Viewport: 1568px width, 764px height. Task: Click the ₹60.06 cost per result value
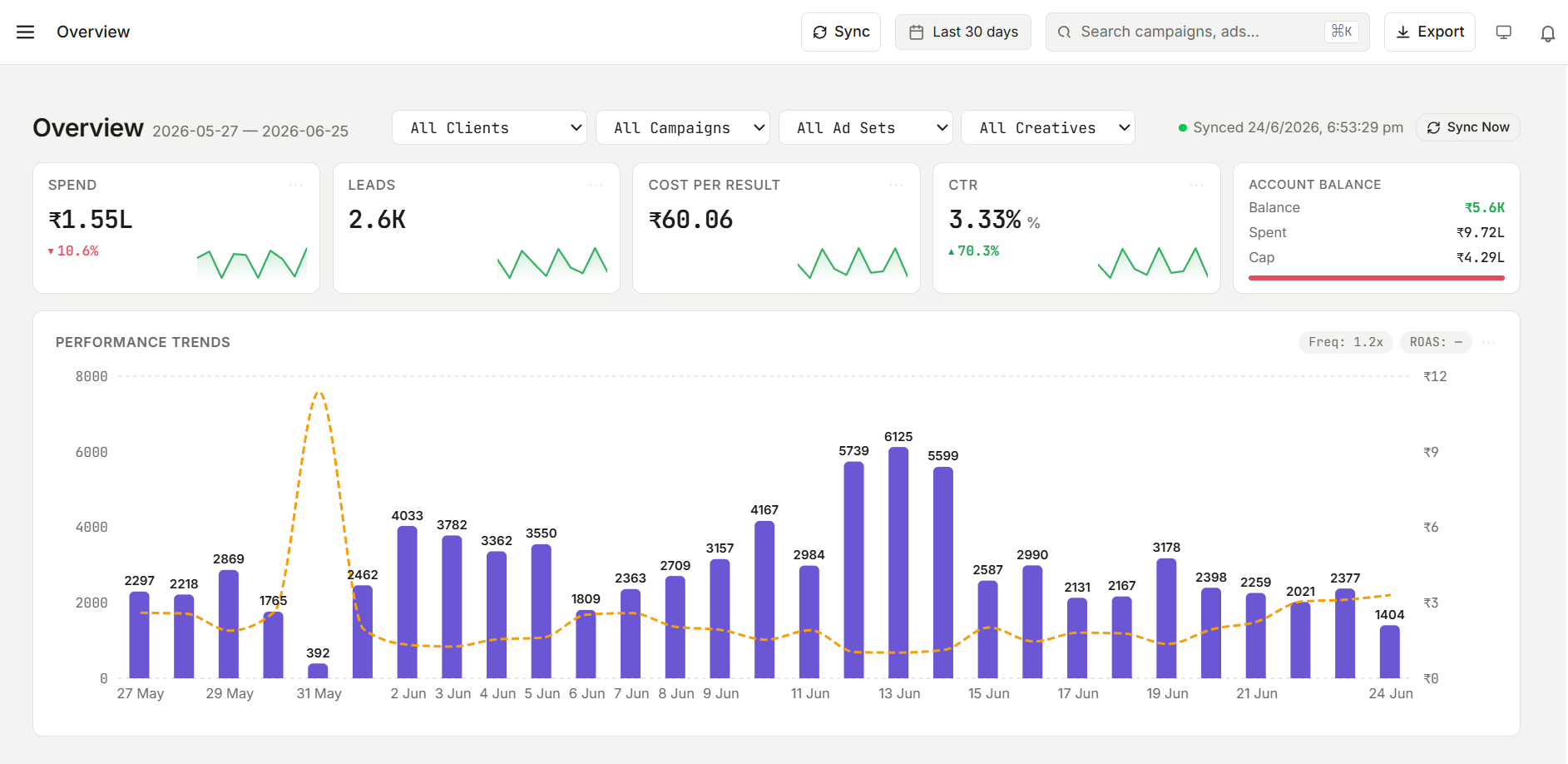coord(691,220)
